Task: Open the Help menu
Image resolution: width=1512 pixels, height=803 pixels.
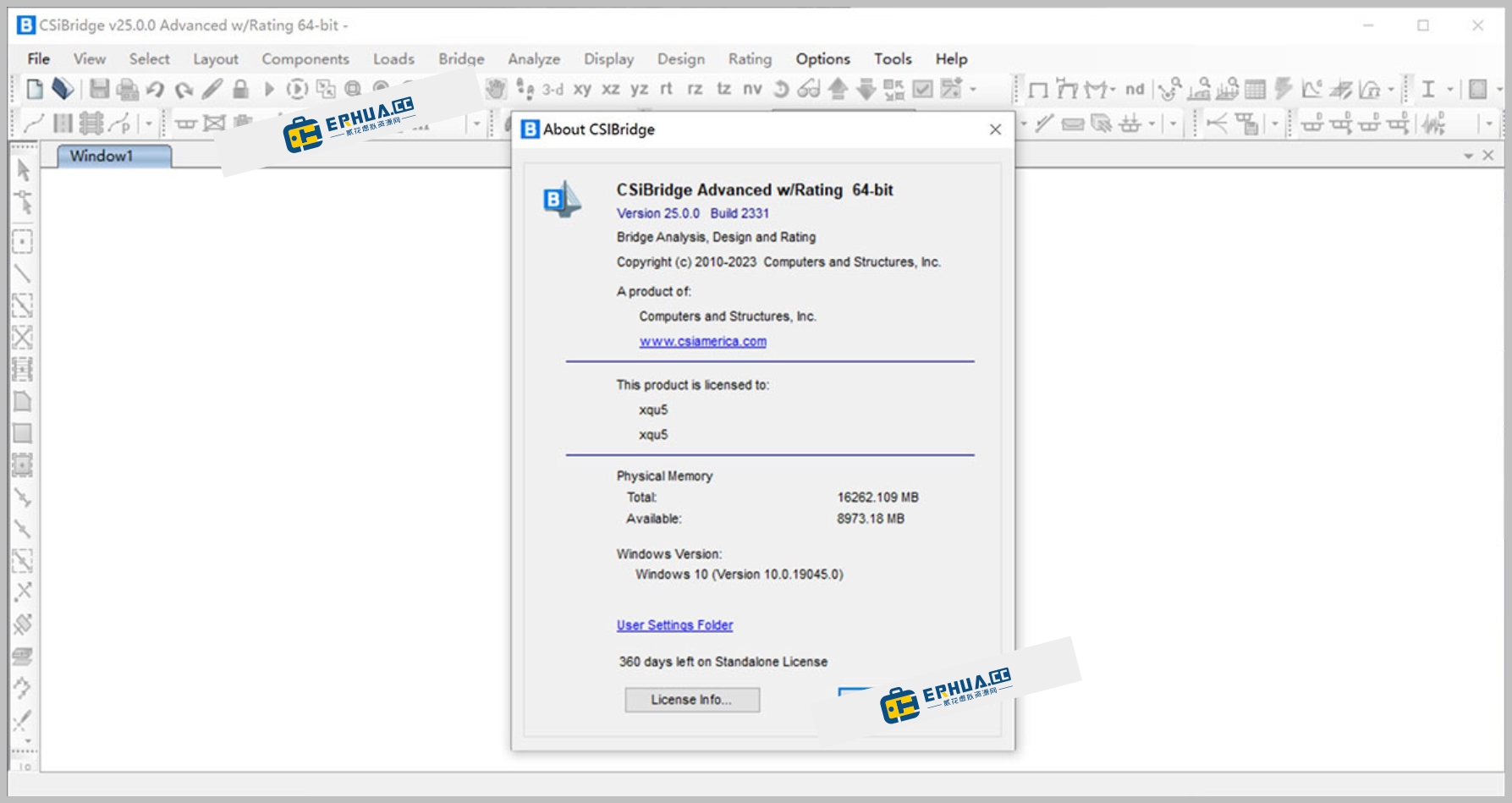Action: [x=951, y=59]
